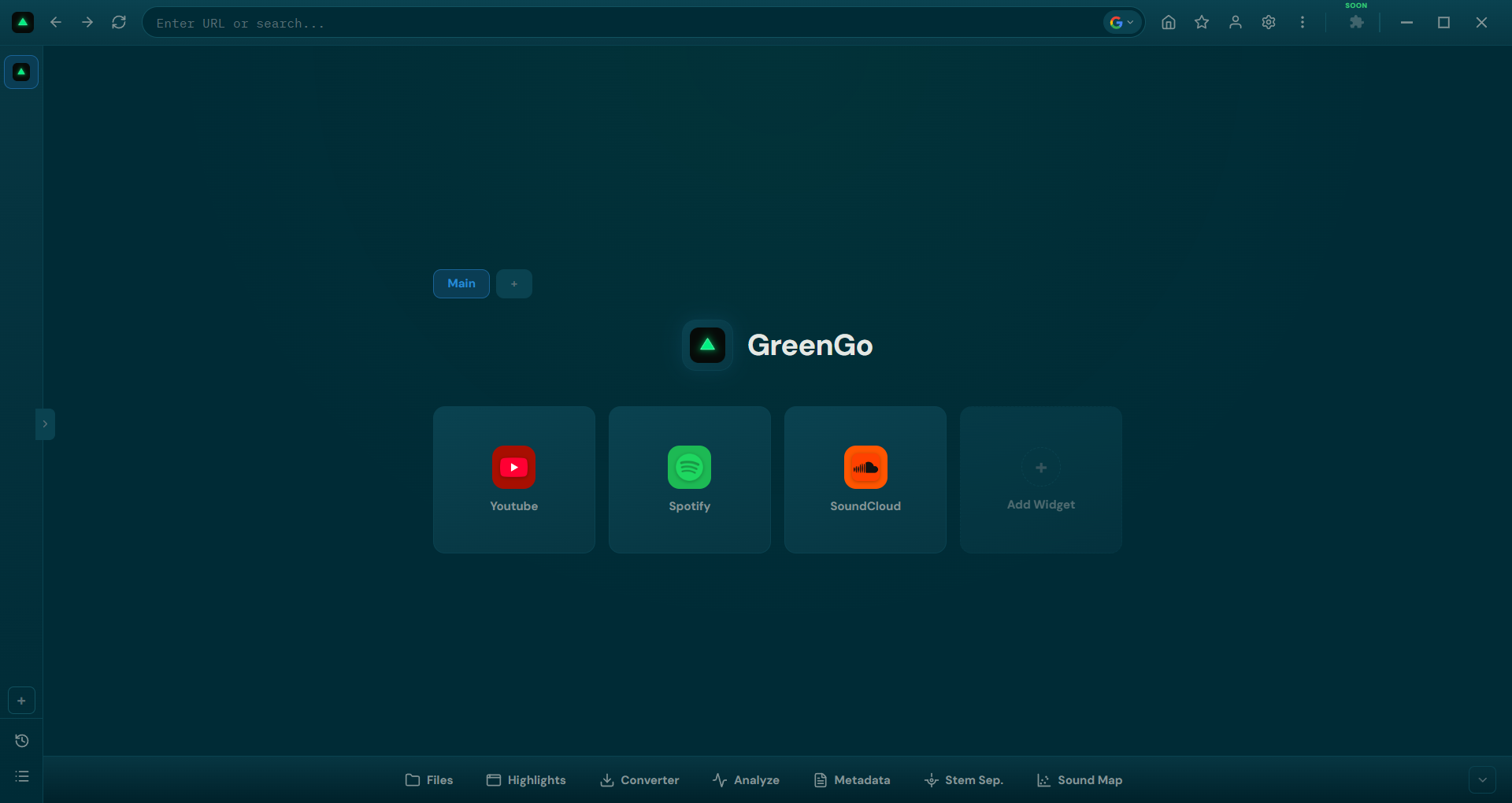Open the SoundCloud widget
This screenshot has width=1512, height=803.
(865, 479)
